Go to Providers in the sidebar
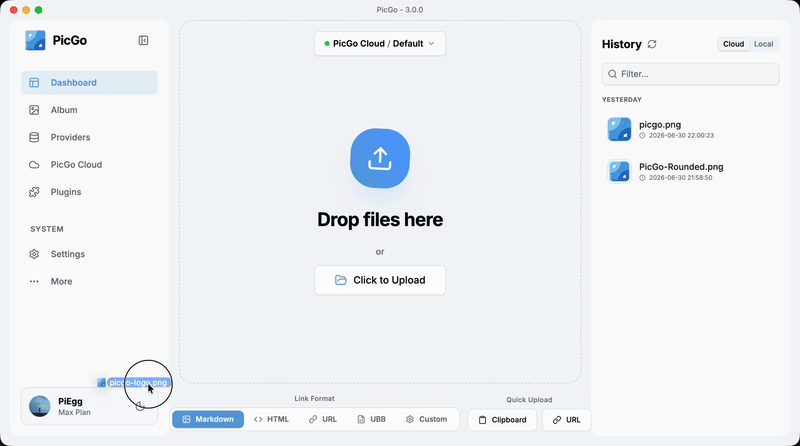Viewport: 800px width, 446px height. coord(89,137)
